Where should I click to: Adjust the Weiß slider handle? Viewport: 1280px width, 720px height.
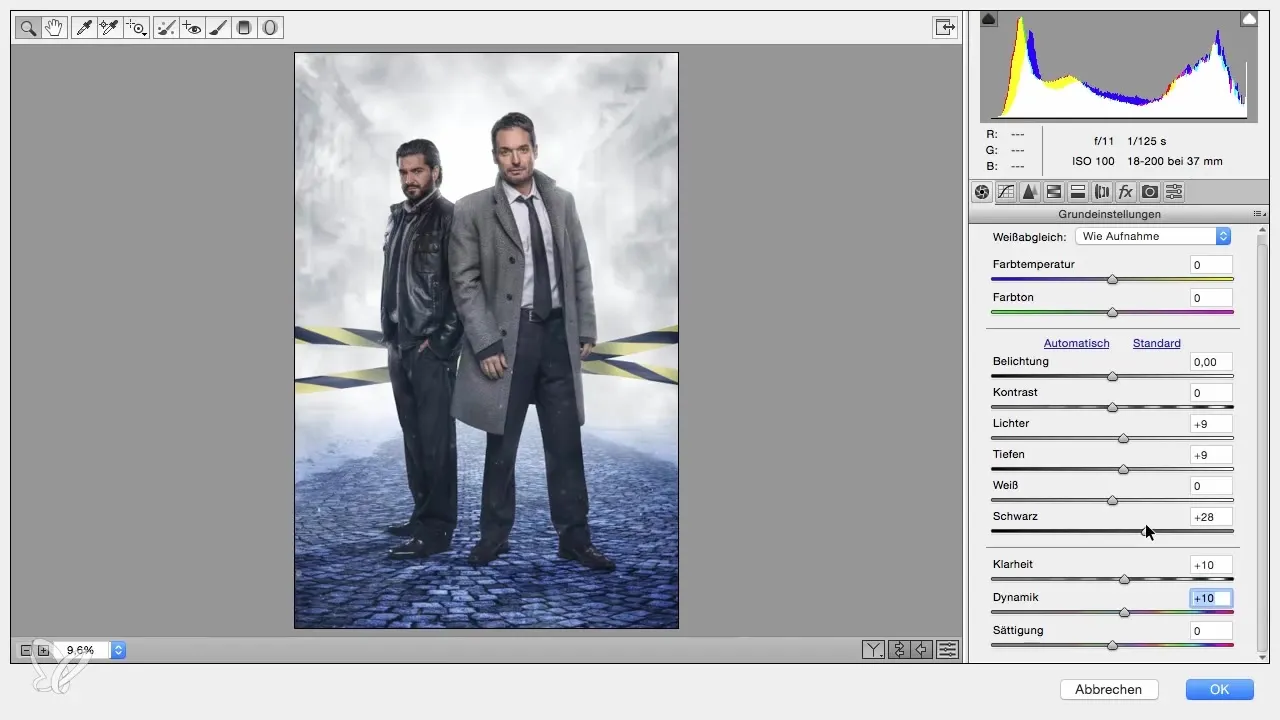(x=1112, y=500)
